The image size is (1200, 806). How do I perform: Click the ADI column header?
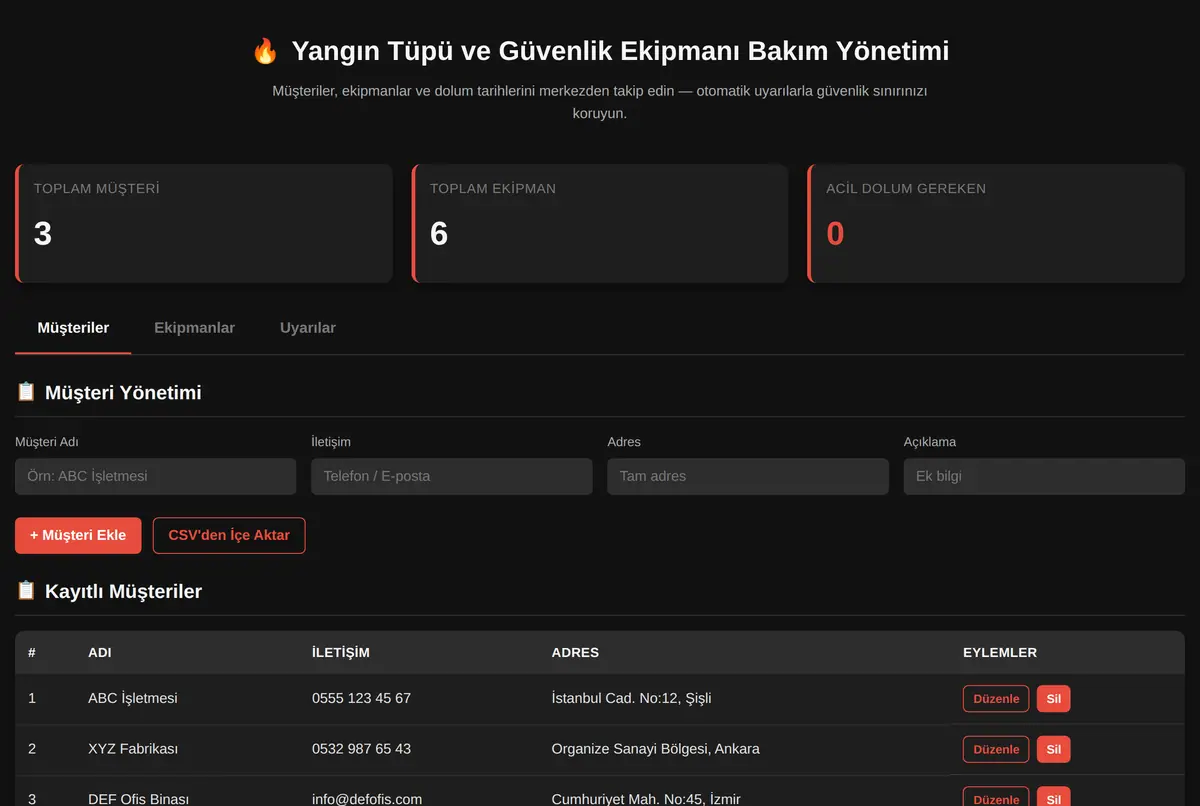pos(100,653)
